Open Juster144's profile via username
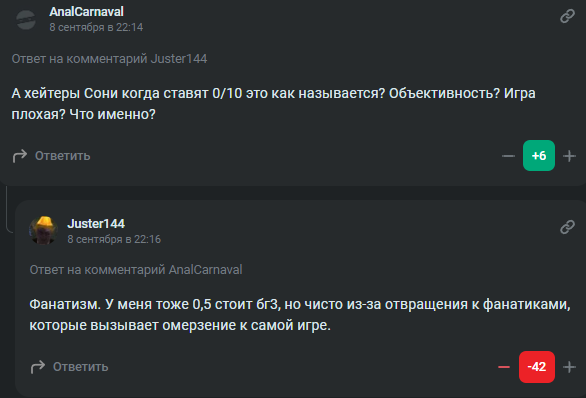 point(96,223)
